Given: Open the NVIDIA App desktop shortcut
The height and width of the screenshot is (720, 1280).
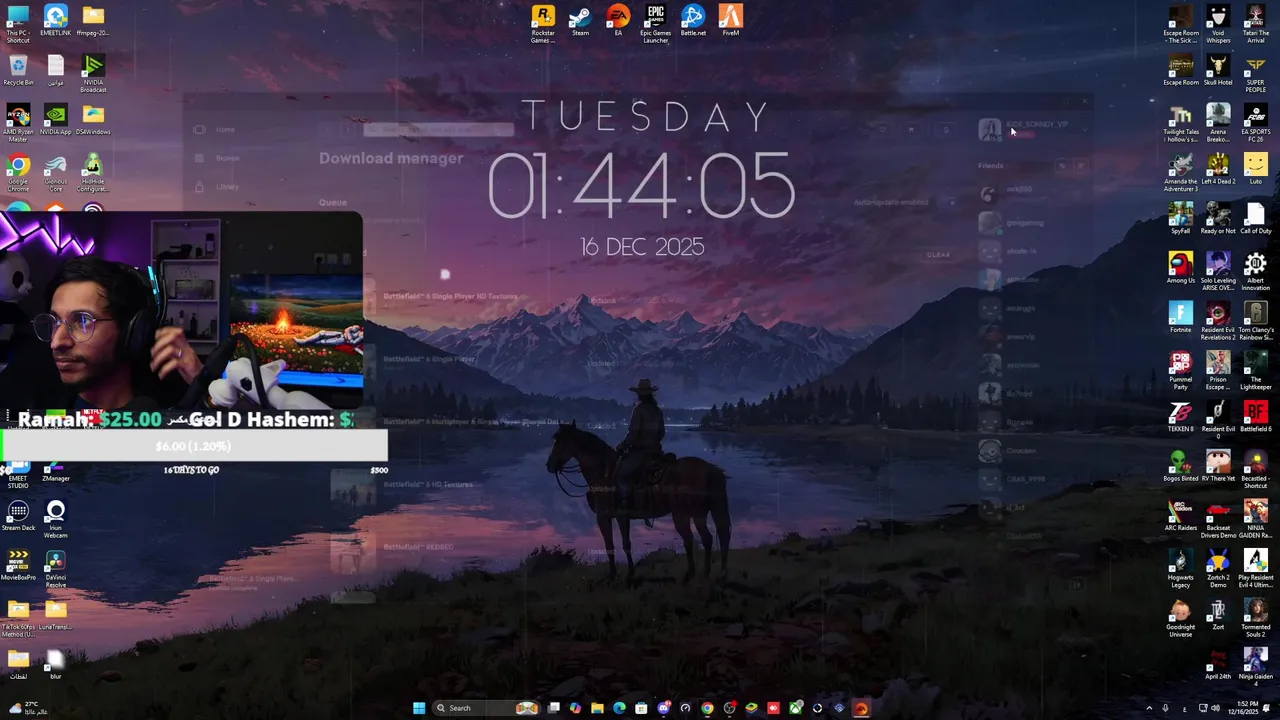Looking at the screenshot, I should [x=55, y=120].
